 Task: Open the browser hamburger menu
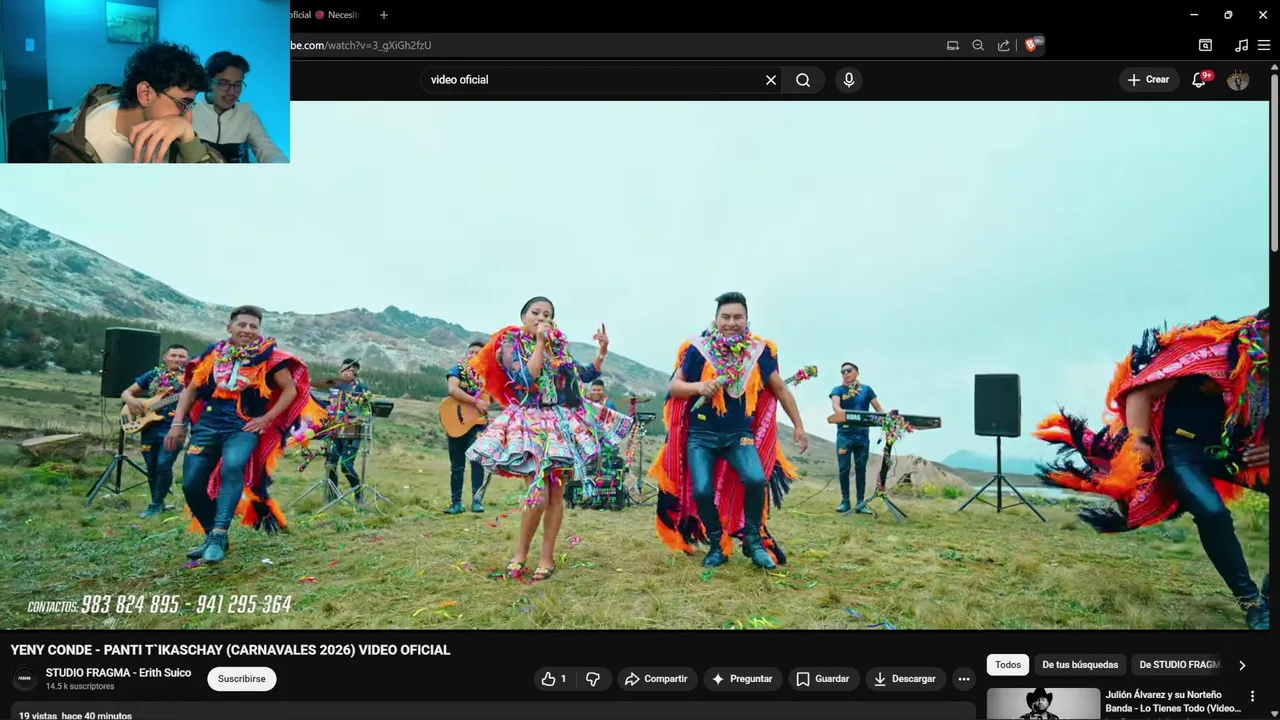[x=1264, y=45]
